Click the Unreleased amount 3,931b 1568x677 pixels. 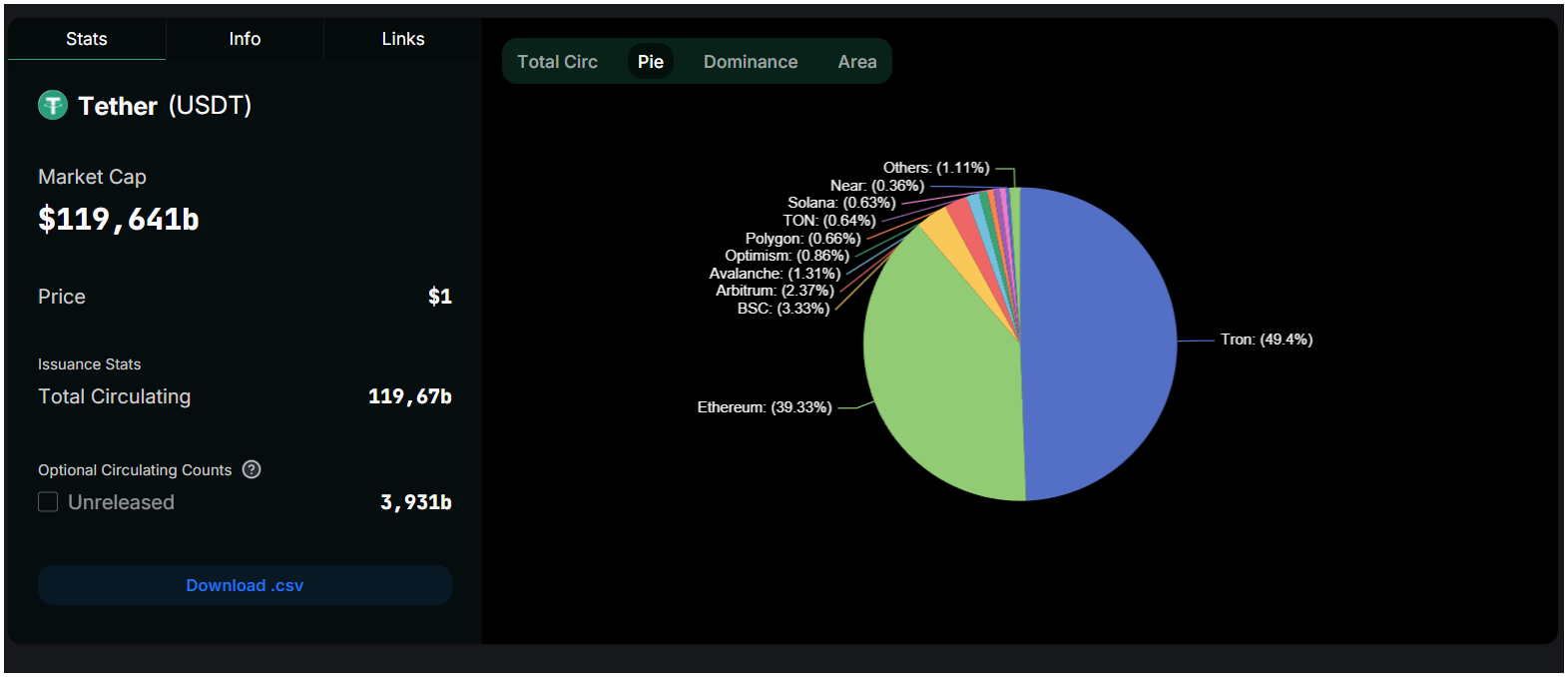tap(416, 502)
